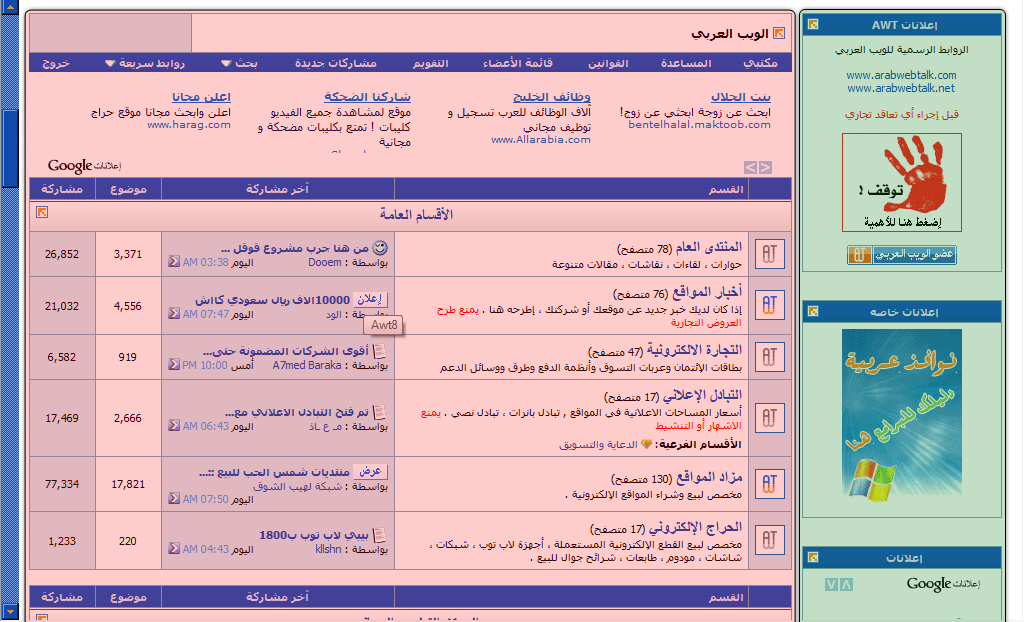Open the بحث search dropdown
The image size is (1024, 622).
(x=239, y=63)
